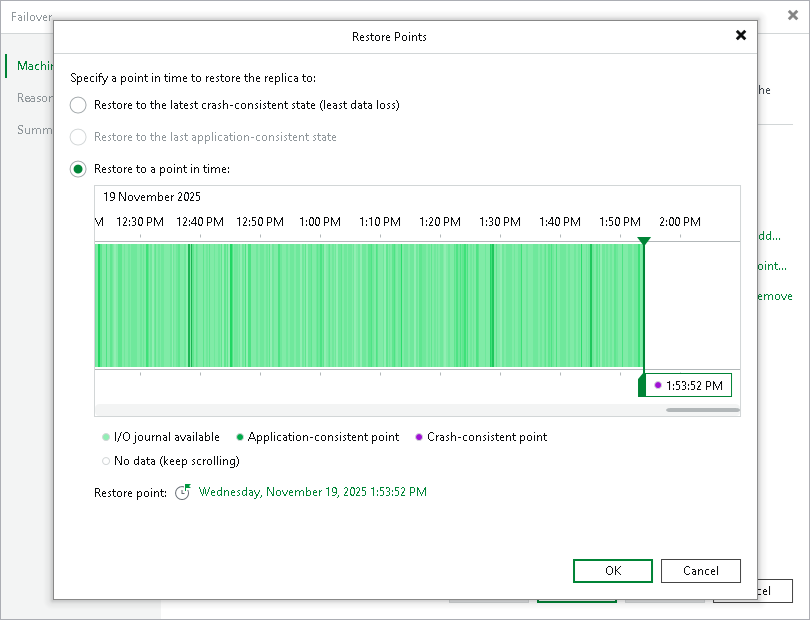810x620 pixels.
Task: Select restore to latest crash-consistent state
Action: click(77, 105)
